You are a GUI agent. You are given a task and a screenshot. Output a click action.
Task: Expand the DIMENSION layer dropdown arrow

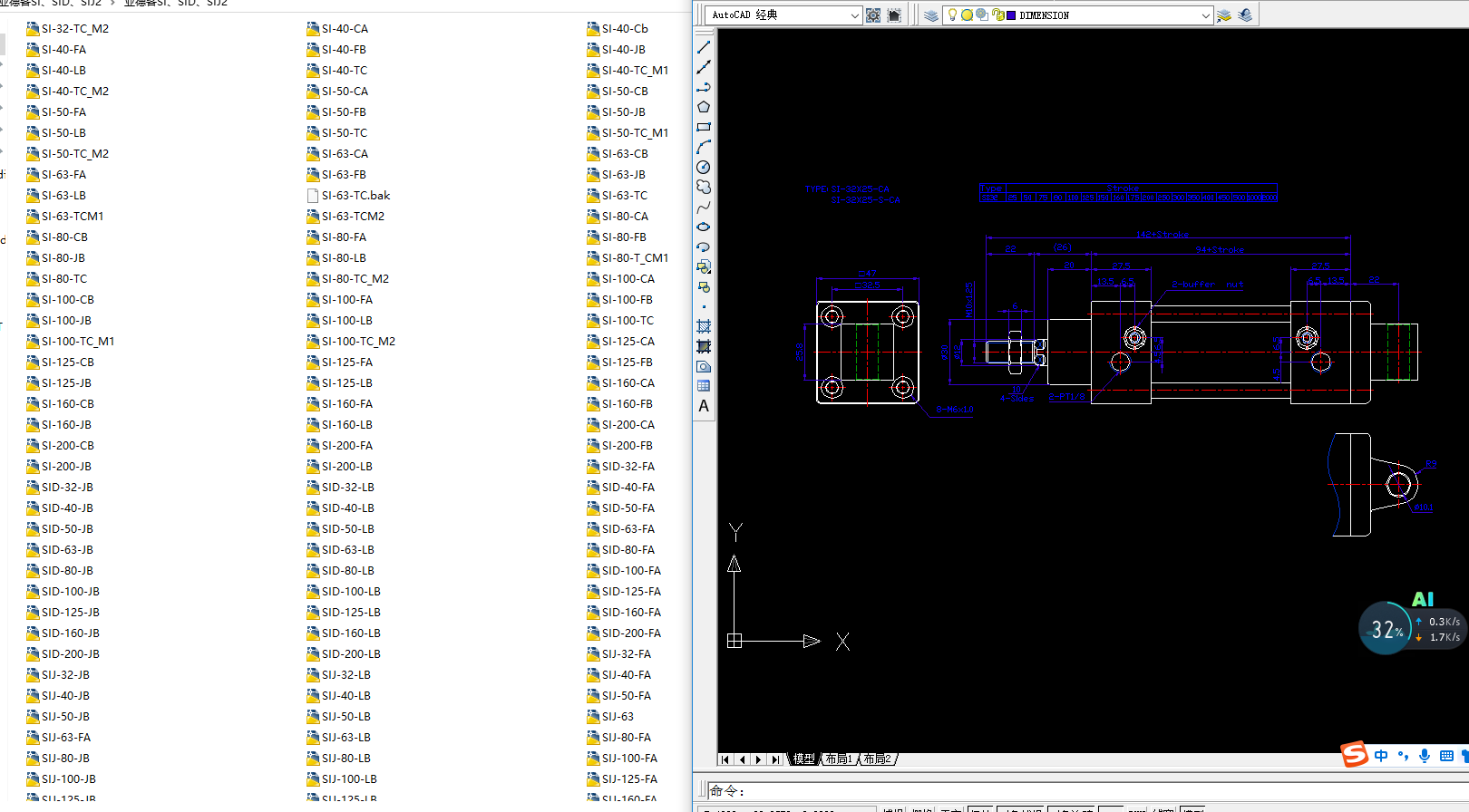(1205, 15)
